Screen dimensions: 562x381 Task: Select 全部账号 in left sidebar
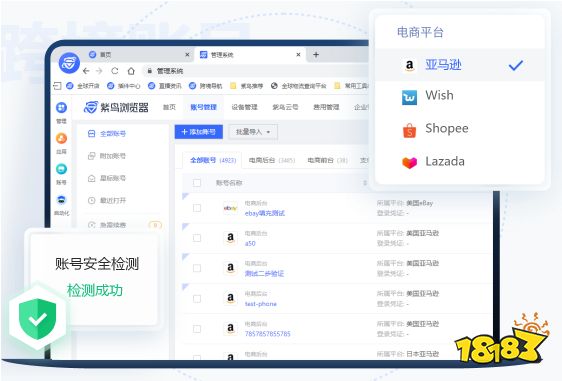coord(107,134)
